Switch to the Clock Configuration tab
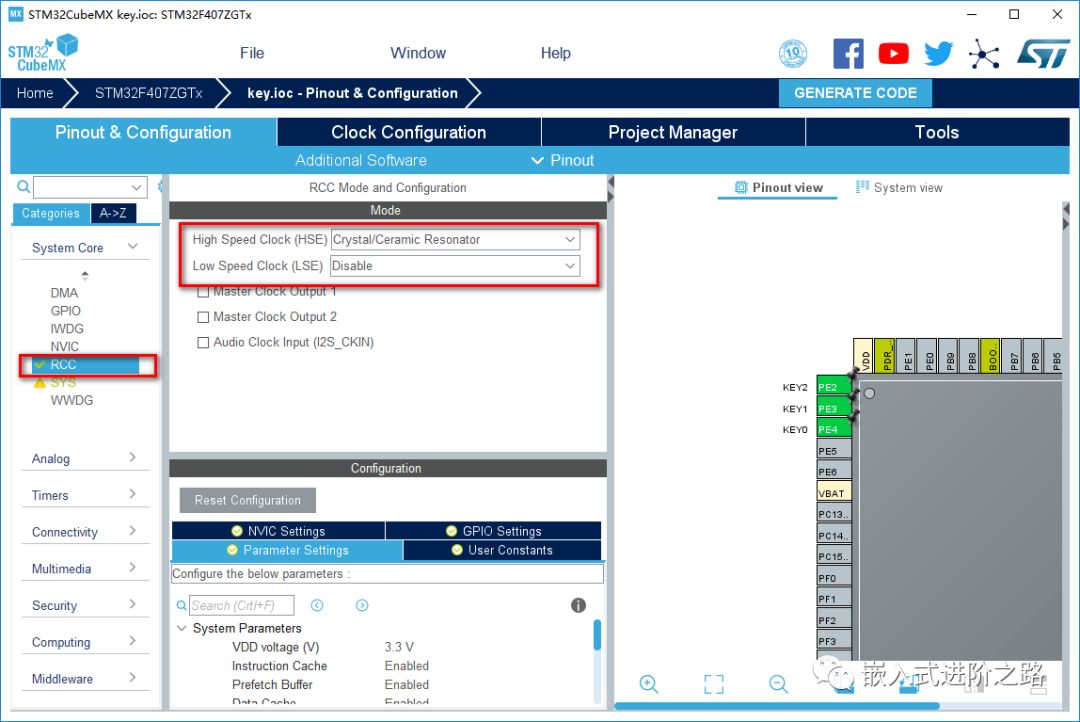The width and height of the screenshot is (1080, 722). point(409,132)
